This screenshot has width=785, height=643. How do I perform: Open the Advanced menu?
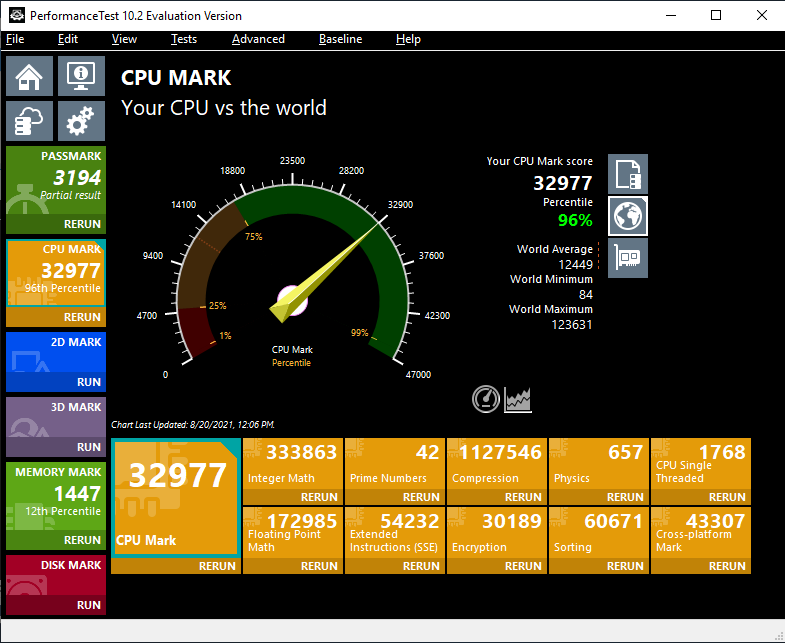tap(258, 39)
